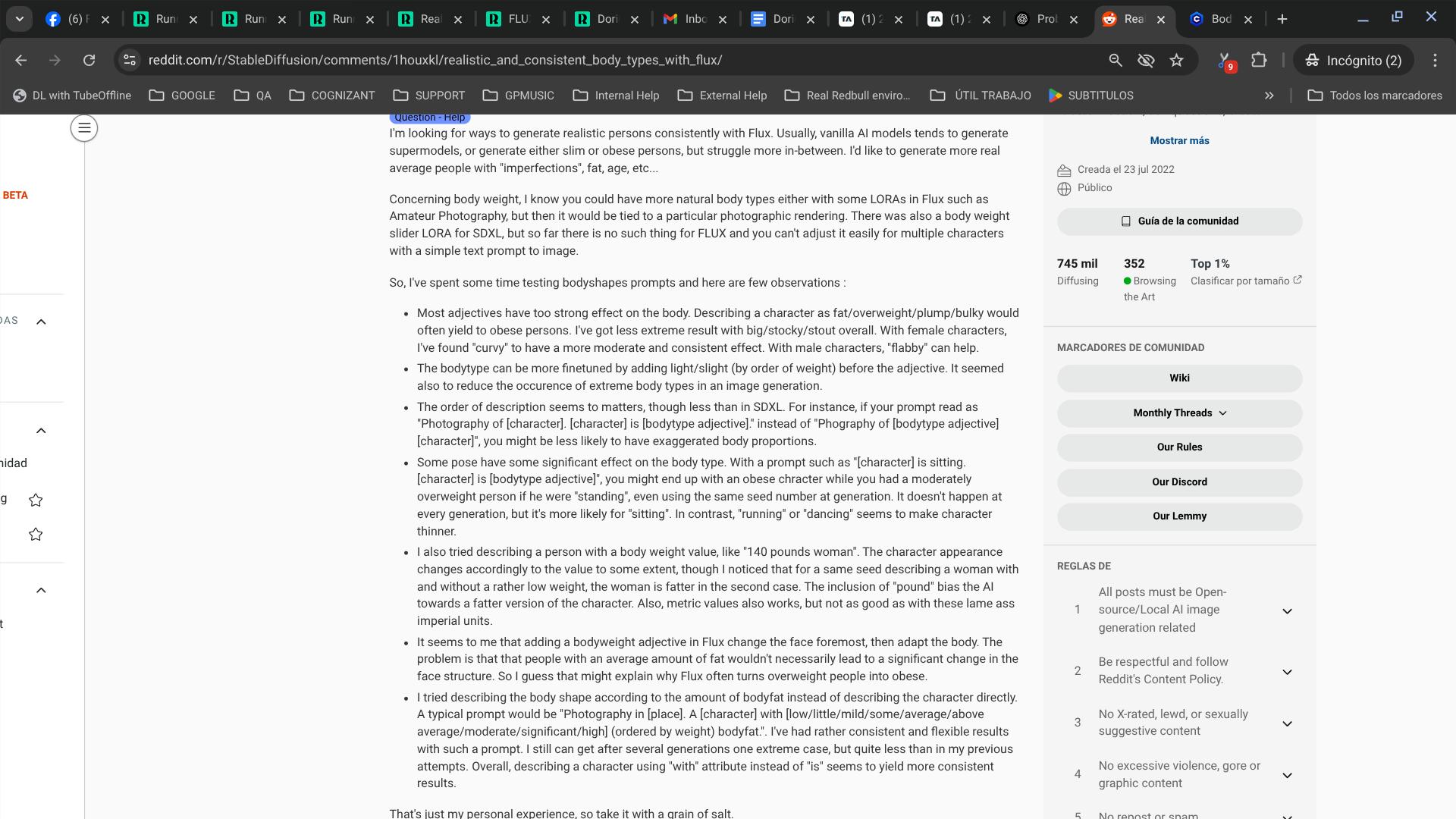The width and height of the screenshot is (1456, 819).
Task: Open the zoom magnifier icon
Action: (1116, 60)
